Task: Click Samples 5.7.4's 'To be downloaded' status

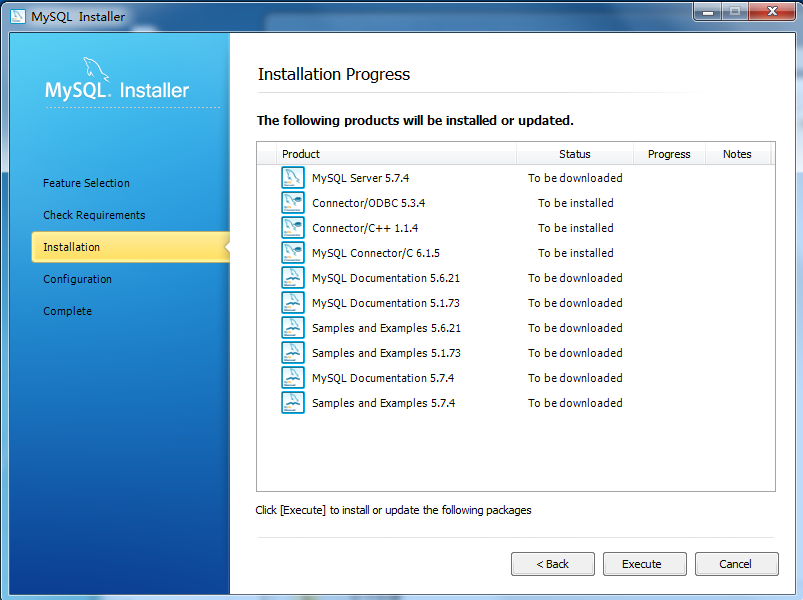Action: coord(575,403)
